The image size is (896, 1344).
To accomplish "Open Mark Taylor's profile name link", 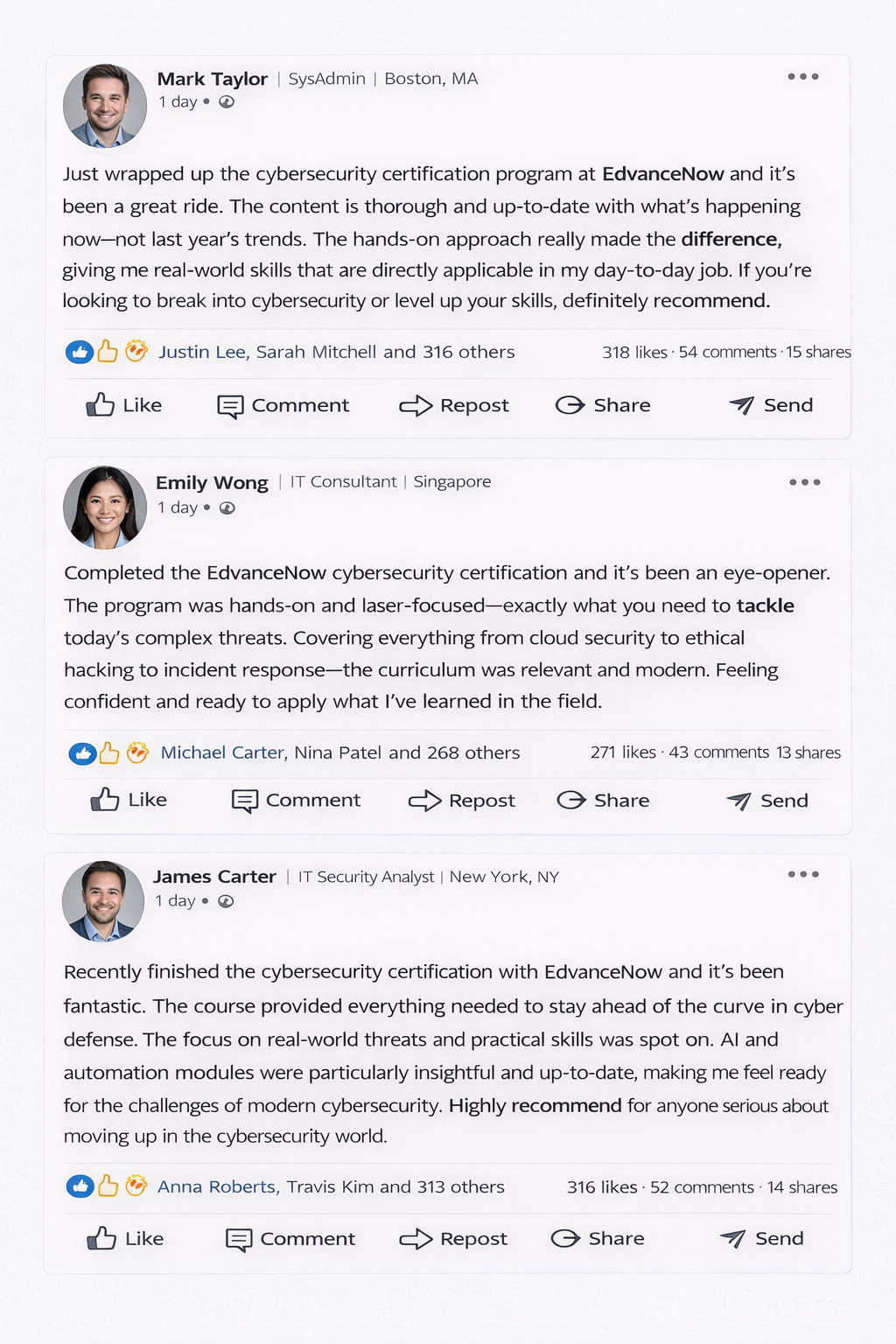I will (x=213, y=79).
